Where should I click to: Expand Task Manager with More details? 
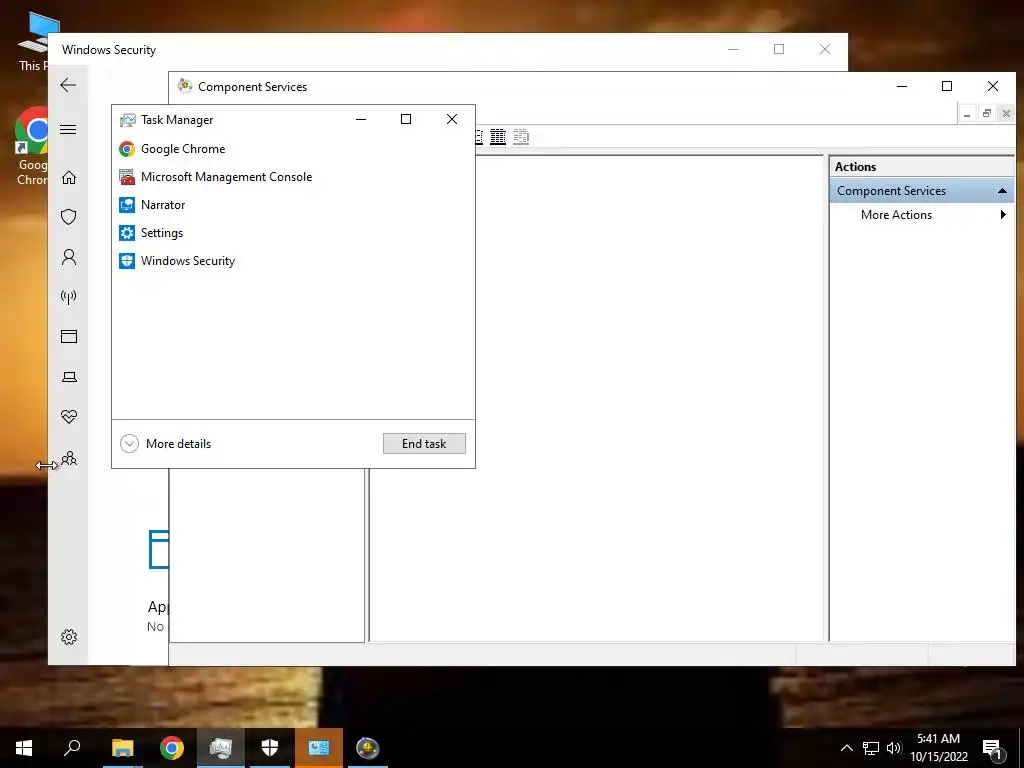(x=166, y=444)
